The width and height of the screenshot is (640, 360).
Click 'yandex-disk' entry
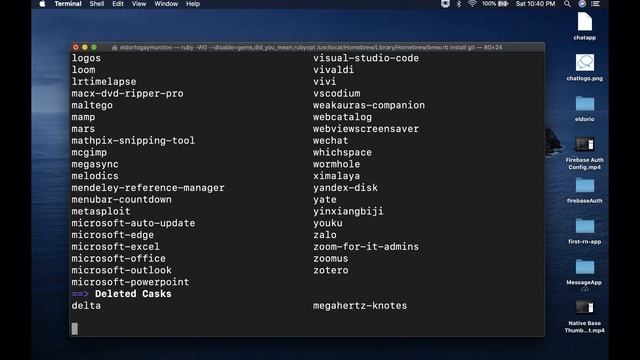pyautogui.click(x=345, y=188)
